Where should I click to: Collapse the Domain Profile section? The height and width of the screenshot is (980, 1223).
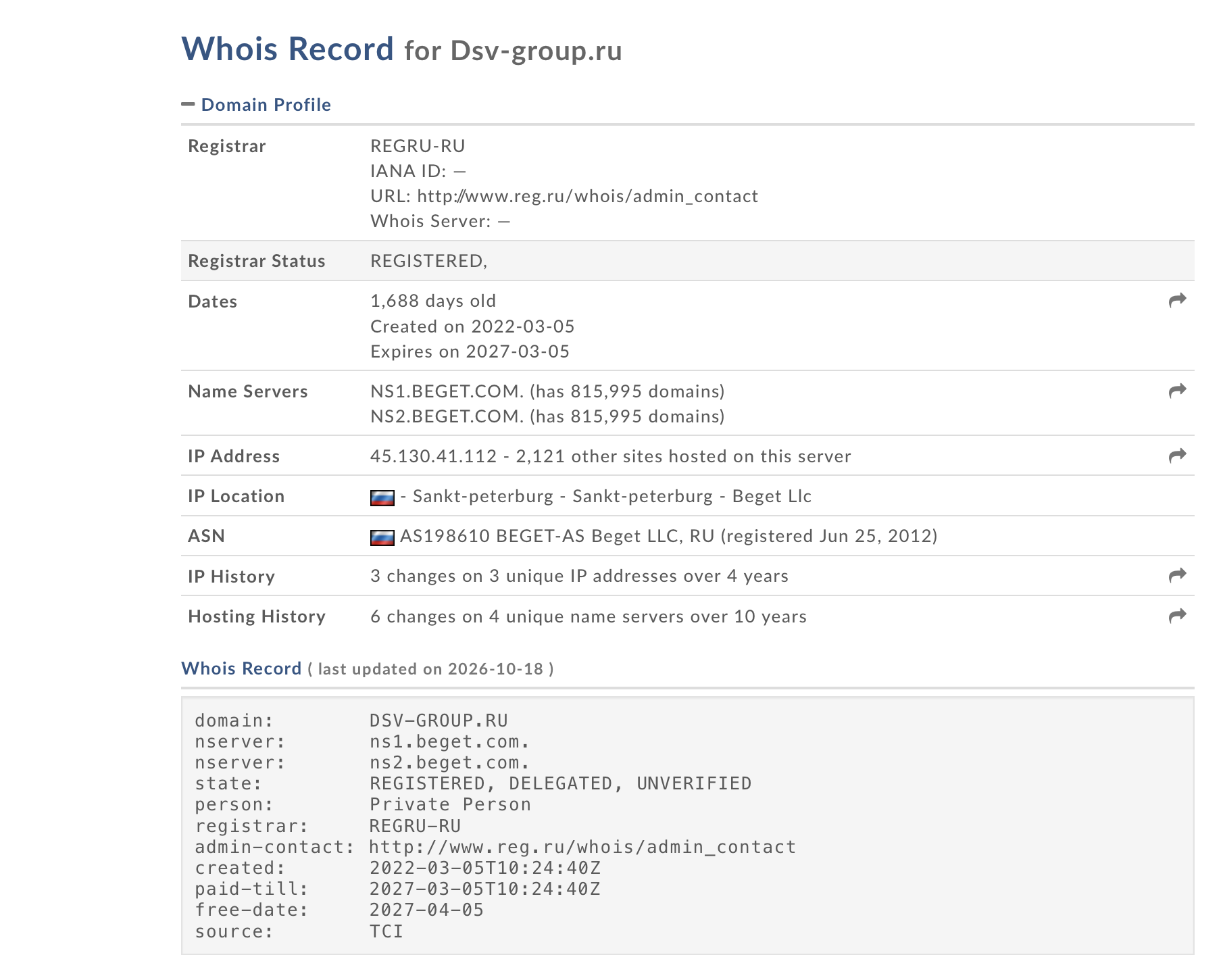tap(188, 104)
